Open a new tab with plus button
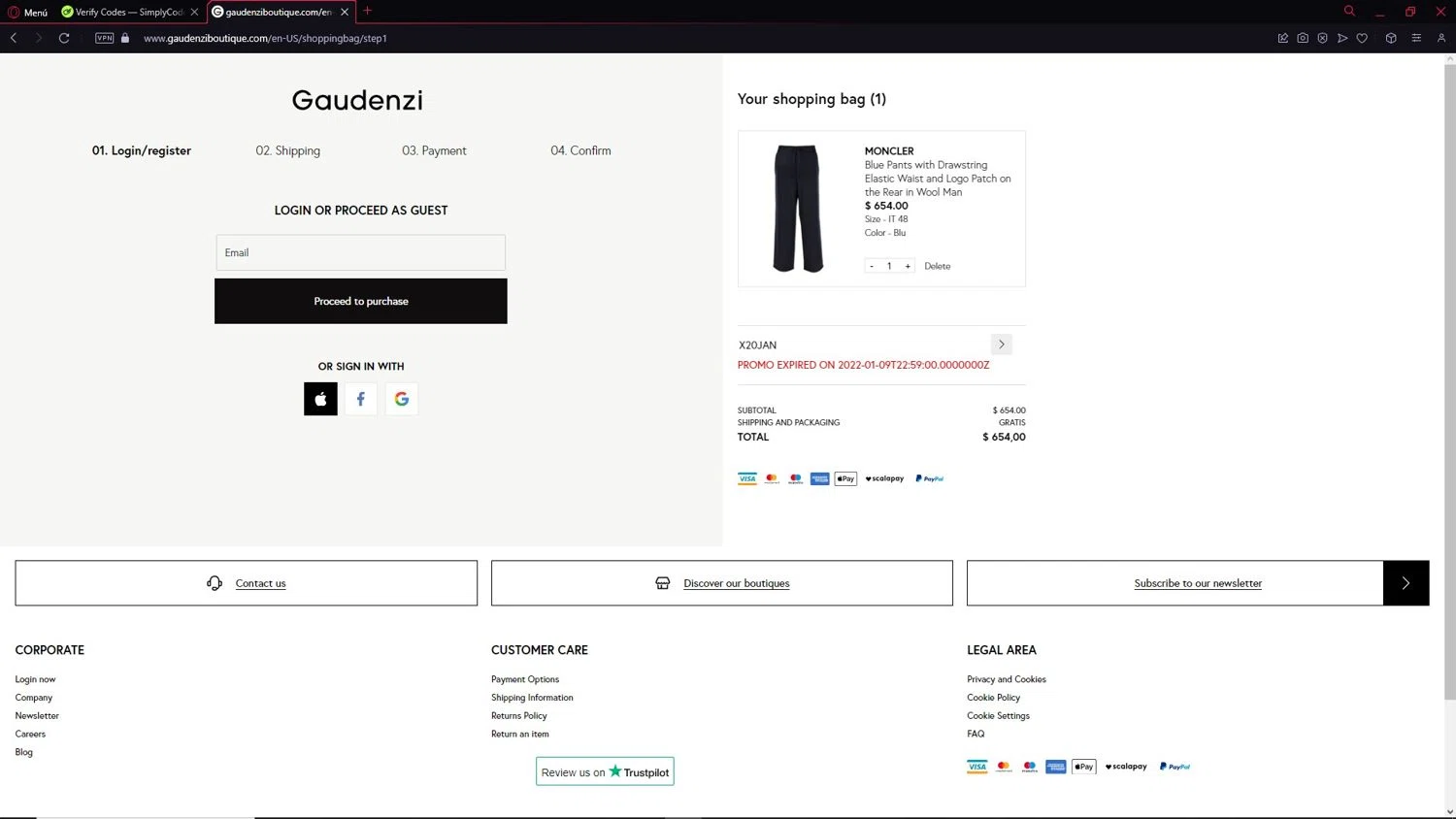 (367, 11)
